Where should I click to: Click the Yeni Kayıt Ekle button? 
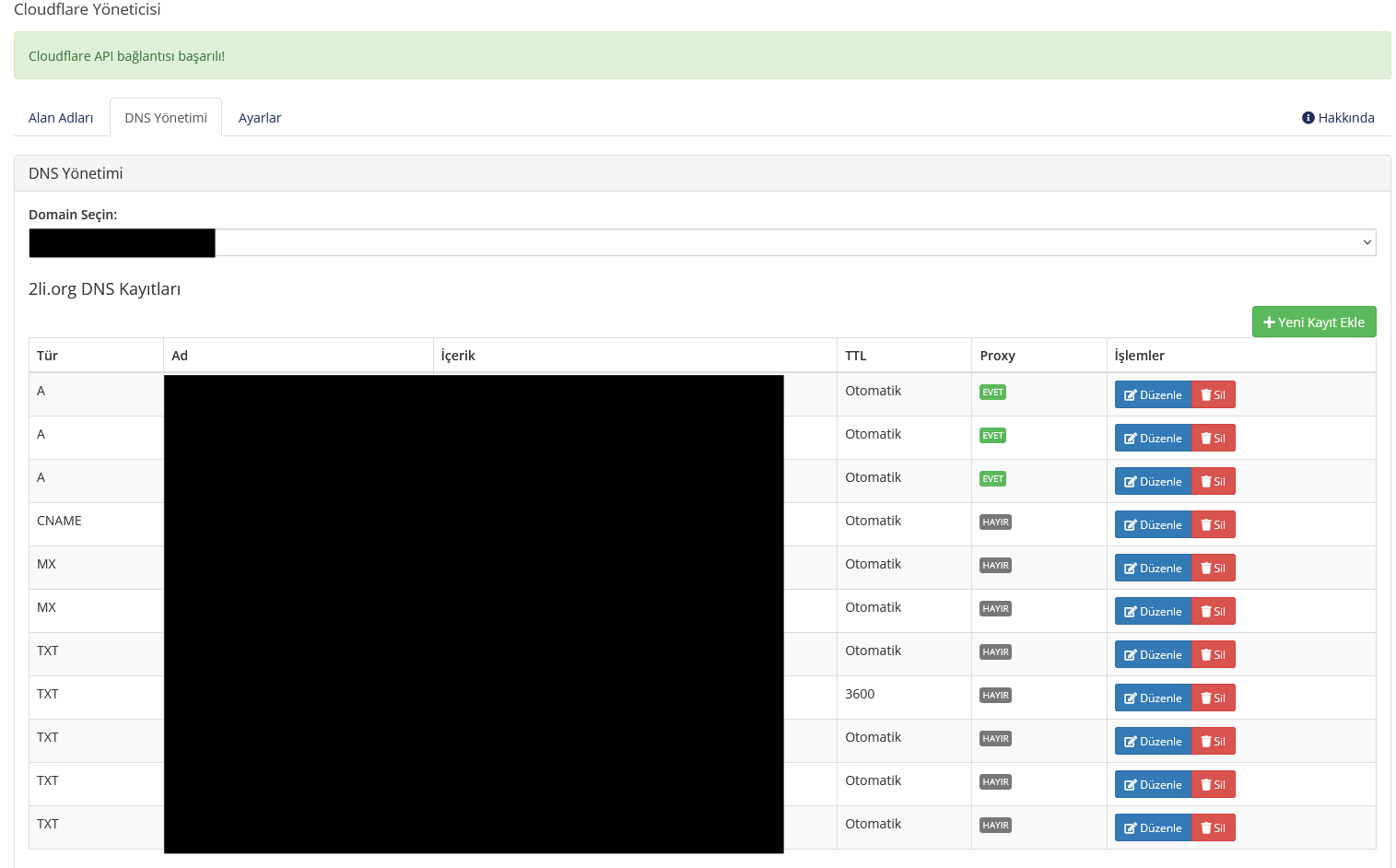pos(1314,322)
